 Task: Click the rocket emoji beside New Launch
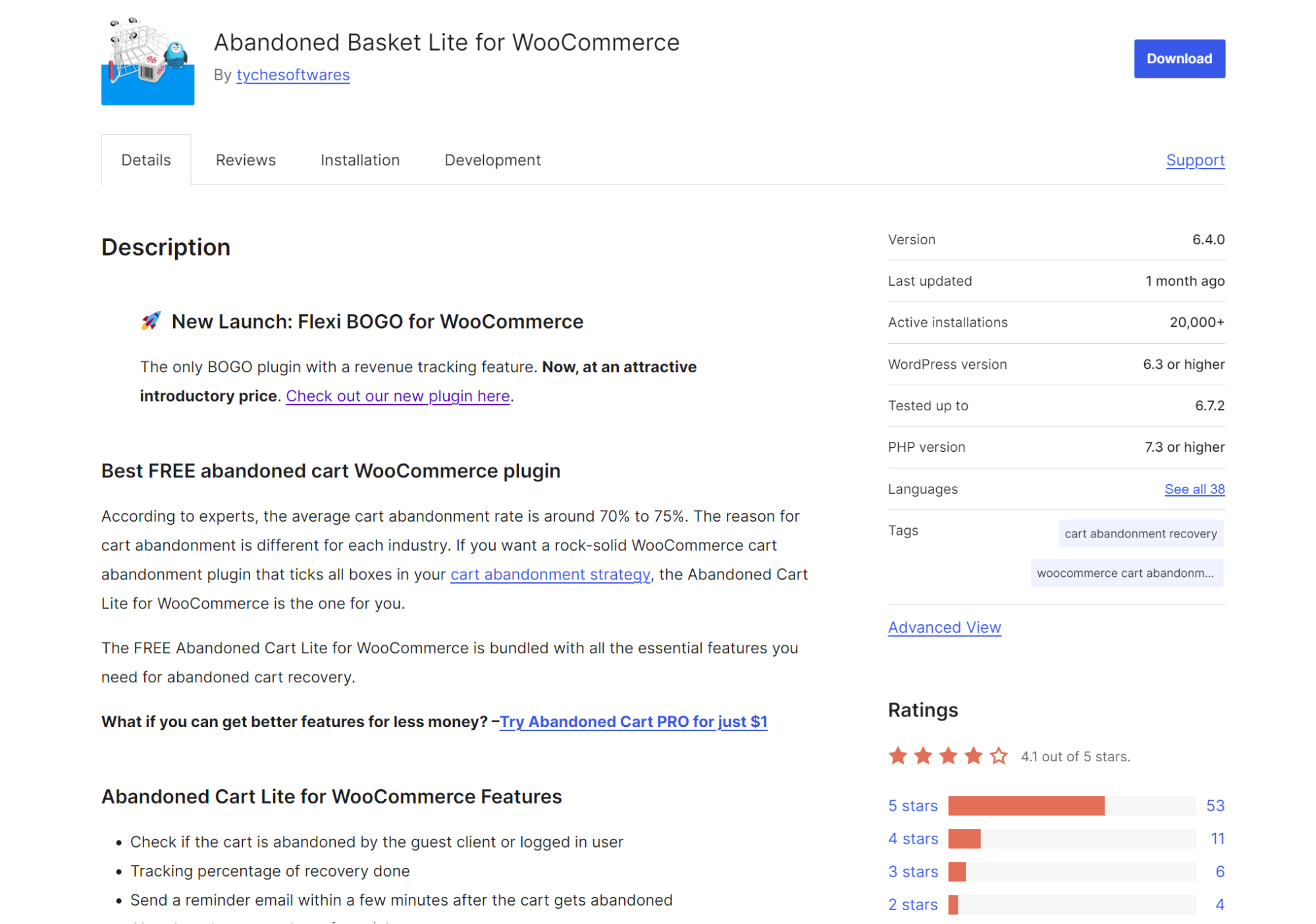coord(151,321)
